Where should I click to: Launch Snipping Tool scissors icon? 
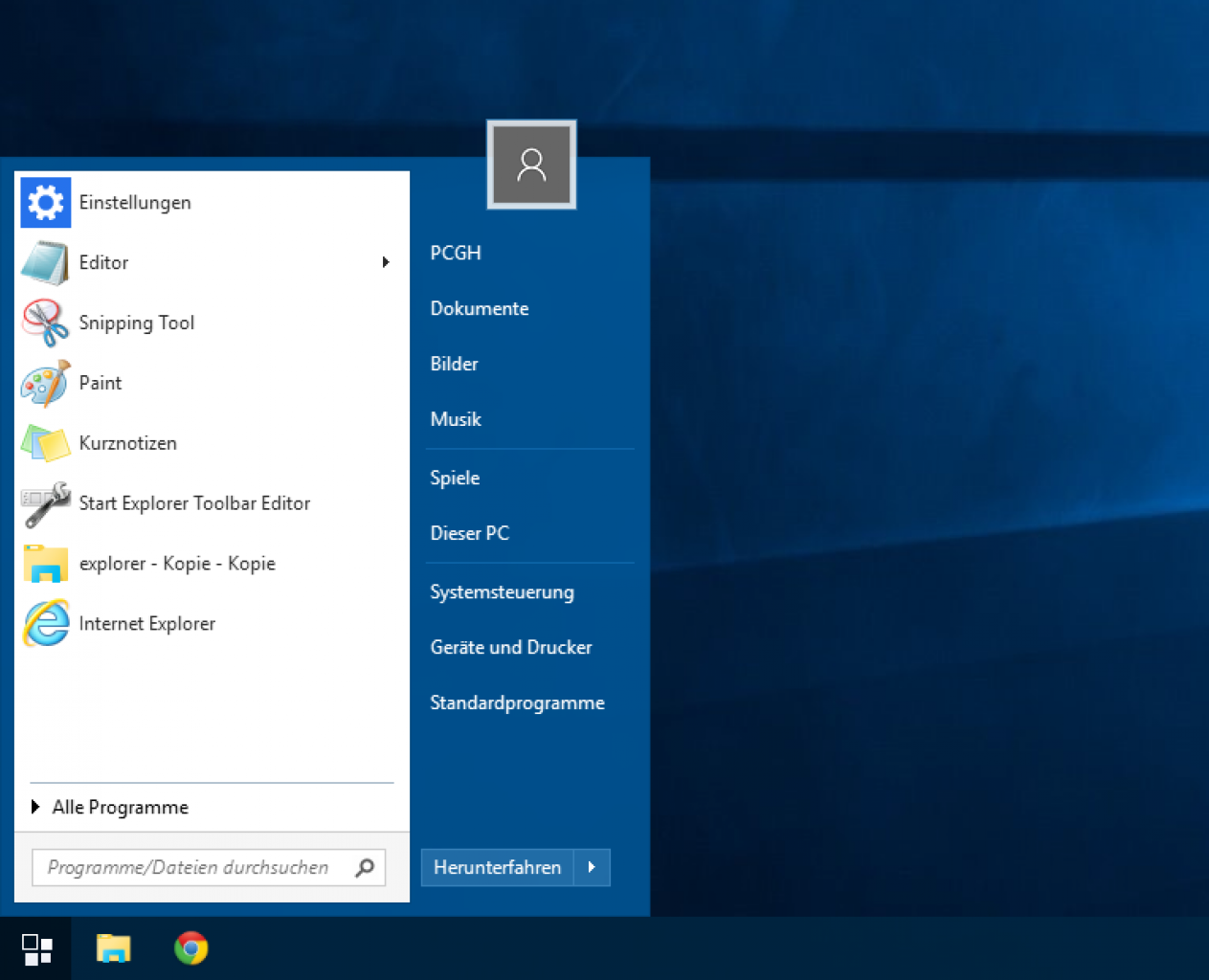[45, 323]
